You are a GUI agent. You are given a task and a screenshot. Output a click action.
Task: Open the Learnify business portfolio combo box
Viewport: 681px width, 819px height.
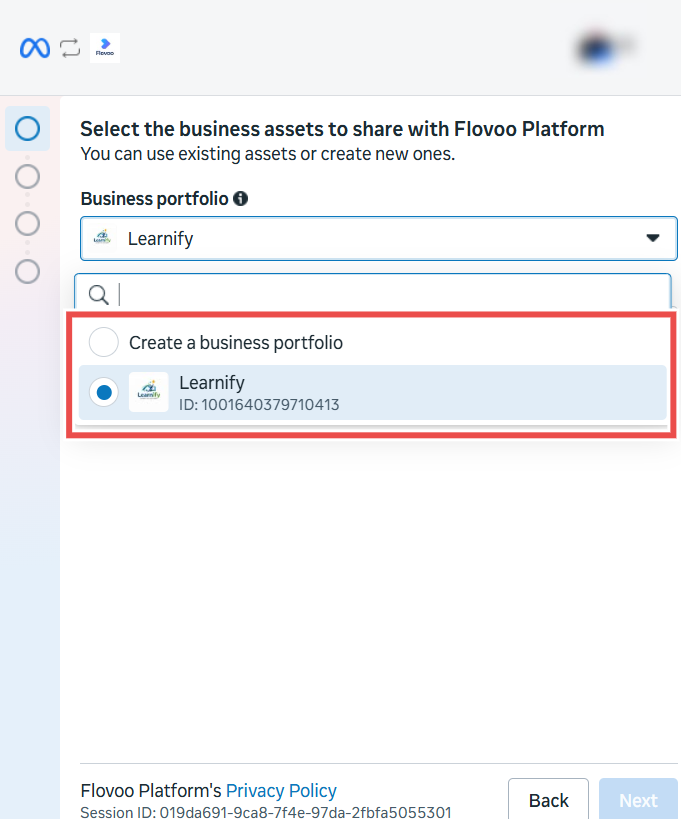[x=379, y=238]
